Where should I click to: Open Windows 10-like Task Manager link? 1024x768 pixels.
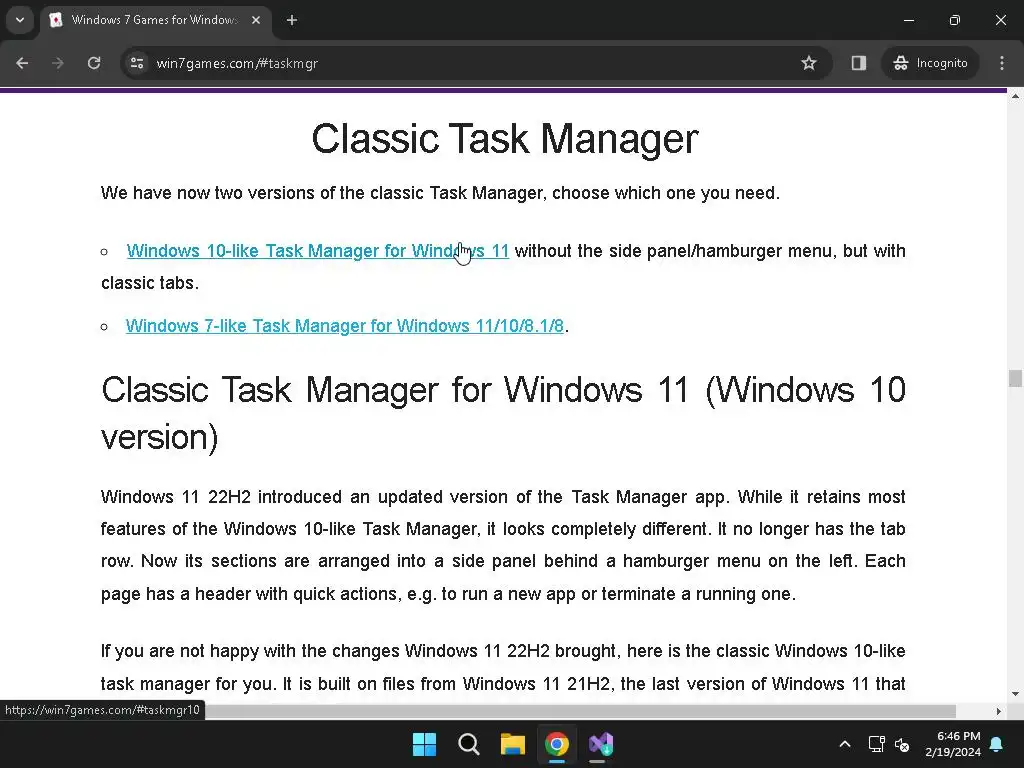(317, 251)
